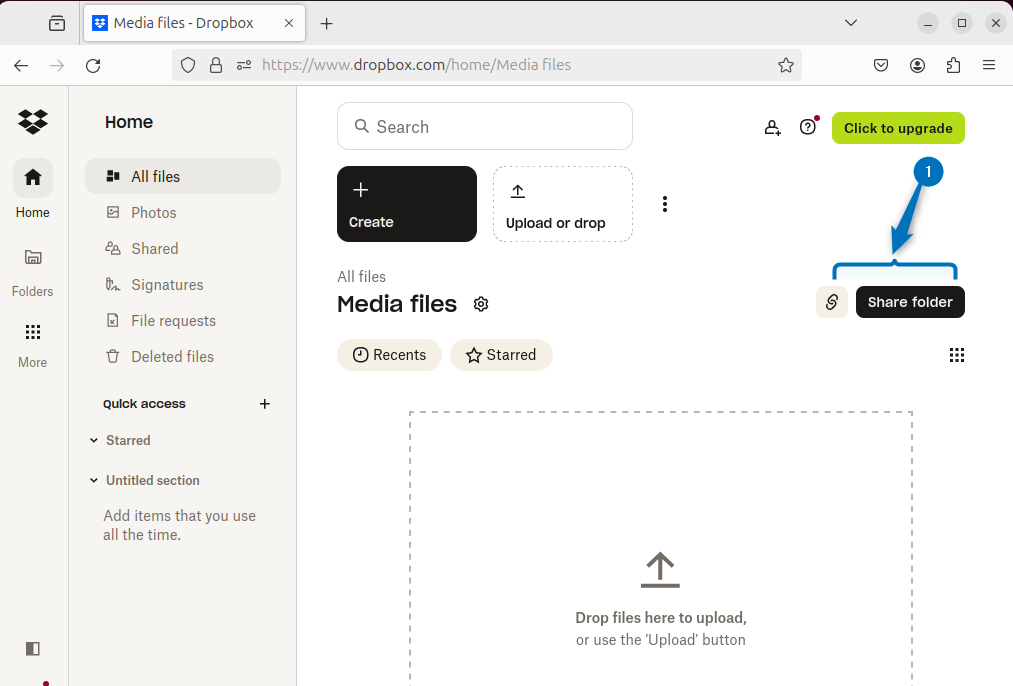Collapse the Untitled section
Viewport: 1013px width, 686px height.
point(95,480)
